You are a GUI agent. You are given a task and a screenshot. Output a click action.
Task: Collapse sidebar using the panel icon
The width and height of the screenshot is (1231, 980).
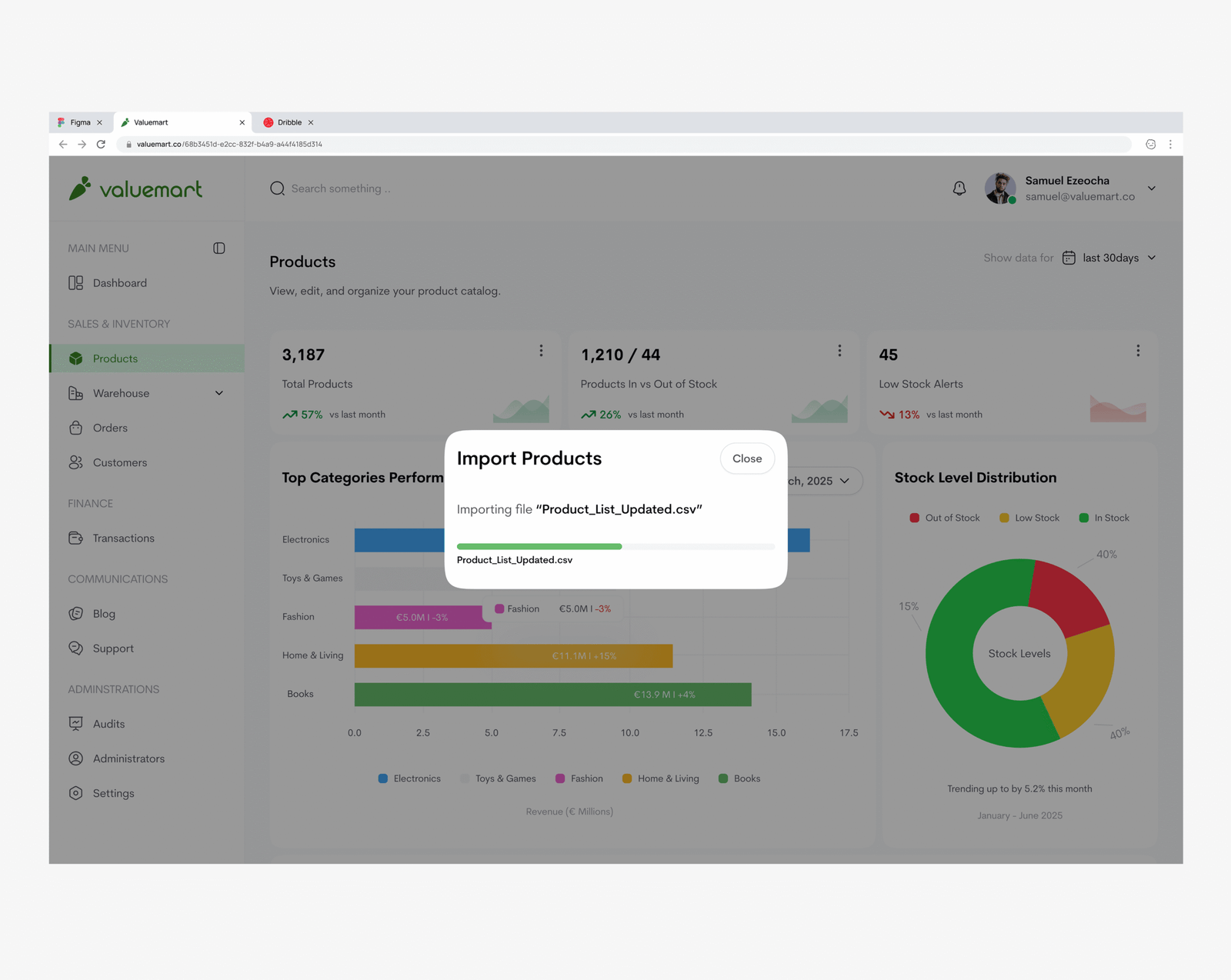(x=219, y=248)
